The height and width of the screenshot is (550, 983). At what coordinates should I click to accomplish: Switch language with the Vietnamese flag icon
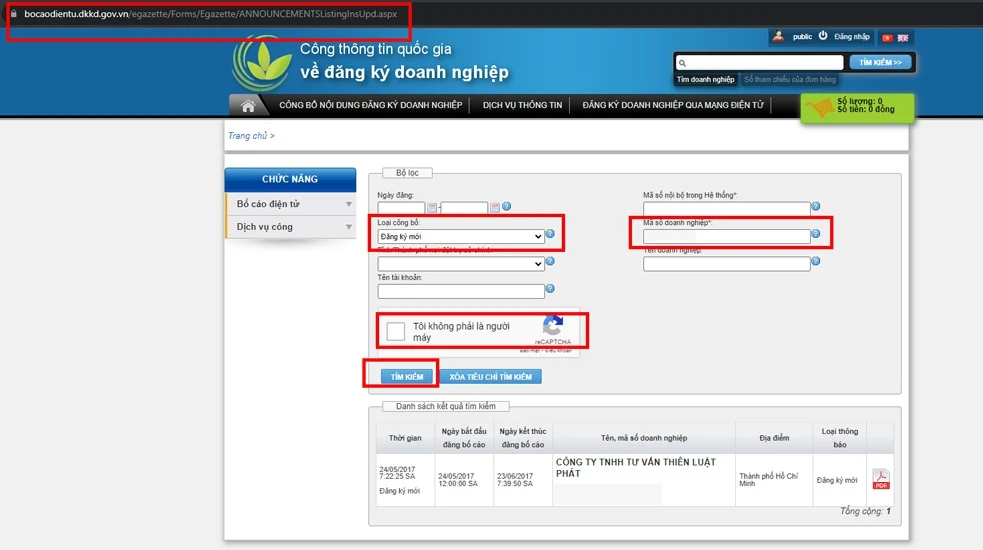886,38
